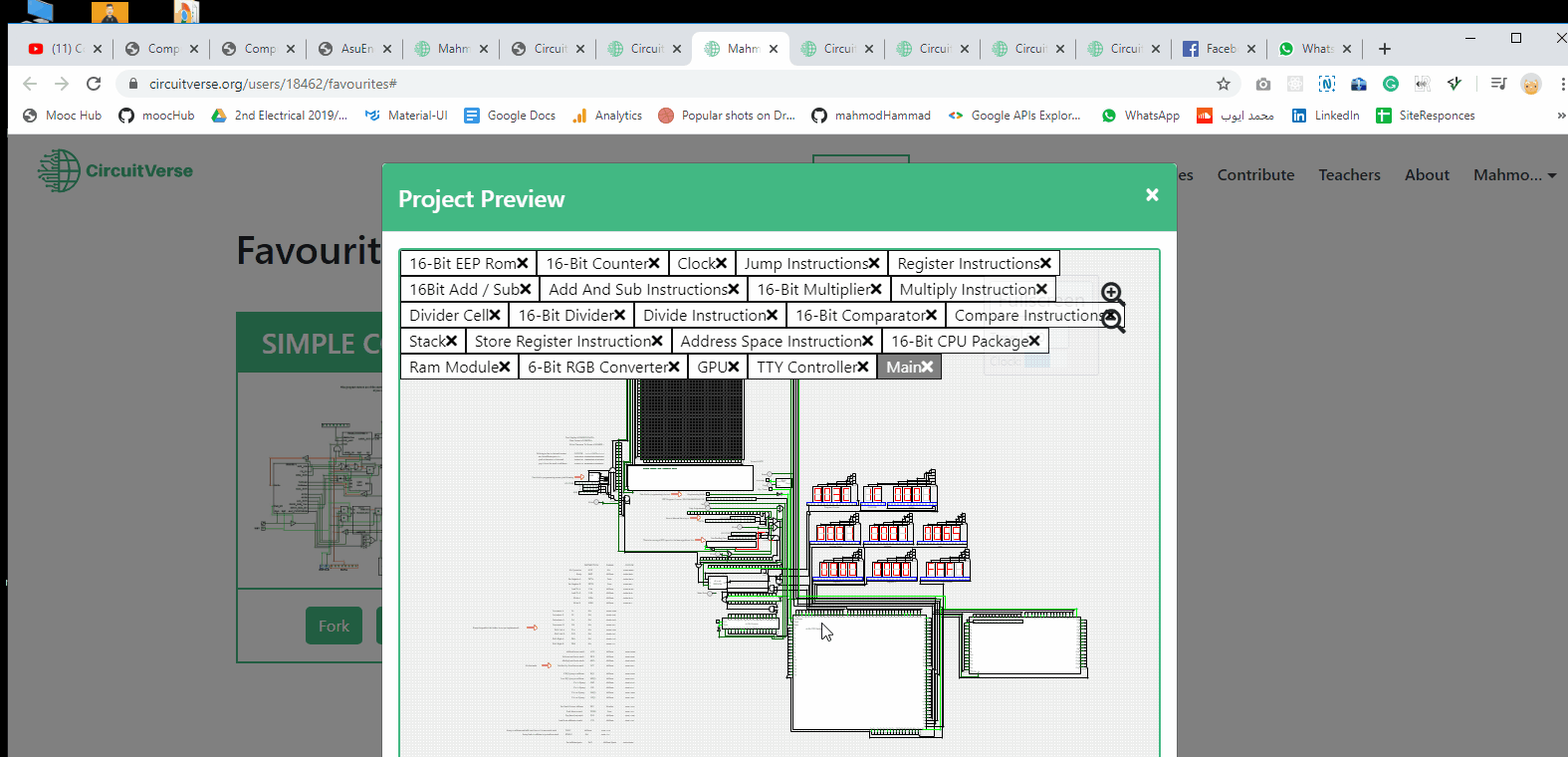This screenshot has height=757, width=1568.
Task: Close the 16-Bit Comparator circuit tab
Action: coord(932,315)
